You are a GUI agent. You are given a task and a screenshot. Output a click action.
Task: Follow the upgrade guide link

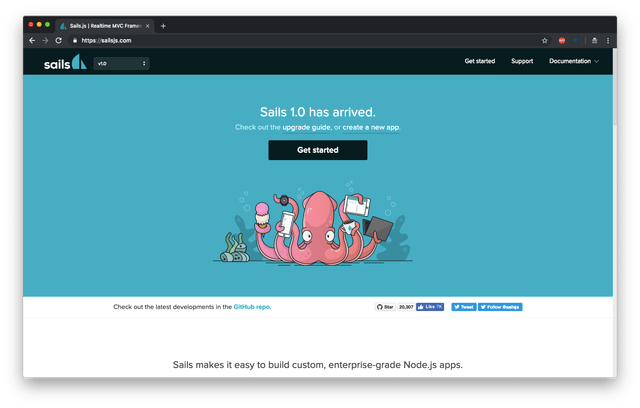[x=307, y=127]
